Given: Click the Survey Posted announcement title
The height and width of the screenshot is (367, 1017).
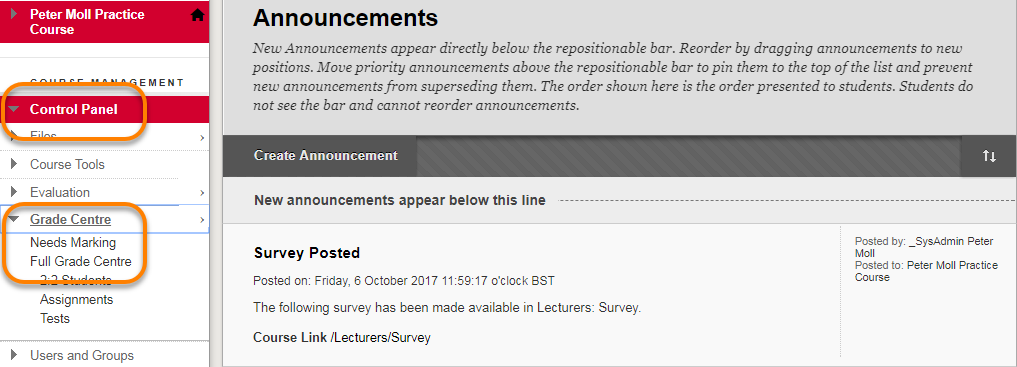Looking at the screenshot, I should pyautogui.click(x=307, y=253).
